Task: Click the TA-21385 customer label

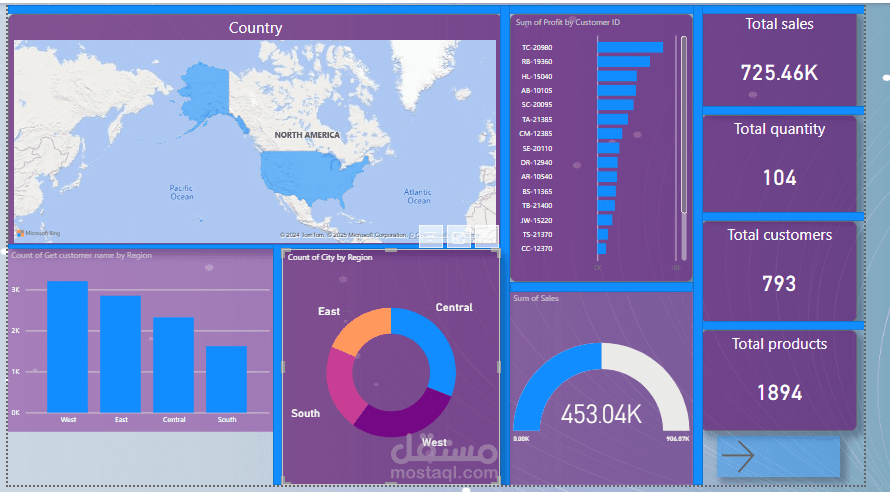Action: click(536, 119)
